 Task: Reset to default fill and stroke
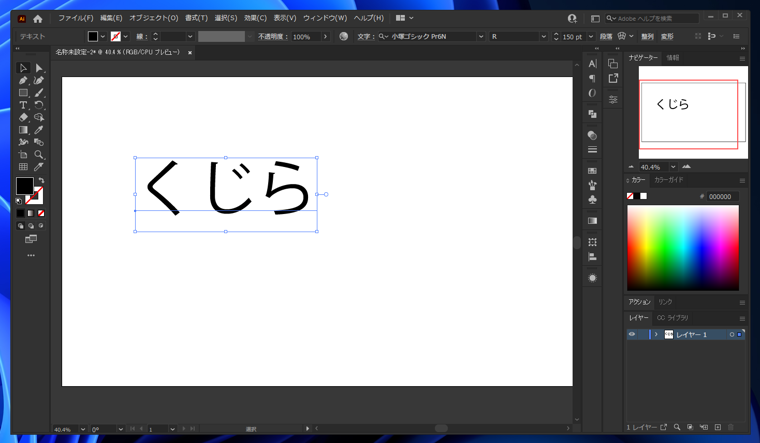pos(19,201)
